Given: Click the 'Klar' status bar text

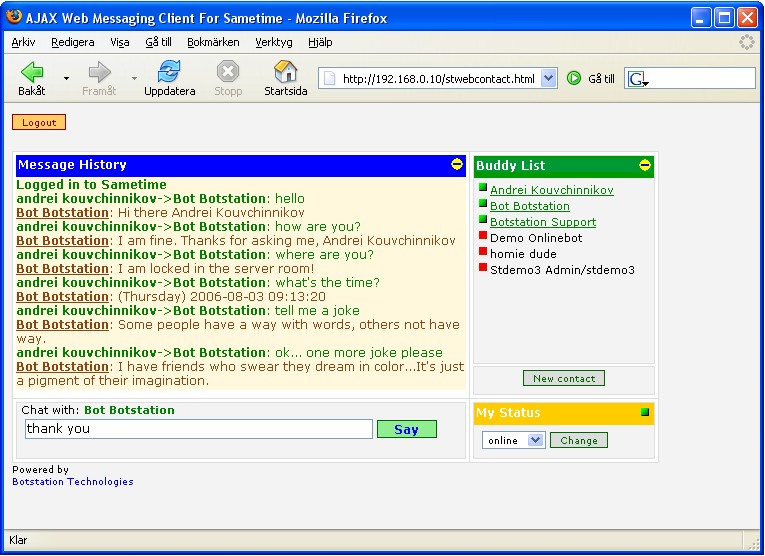Looking at the screenshot, I should tap(18, 540).
